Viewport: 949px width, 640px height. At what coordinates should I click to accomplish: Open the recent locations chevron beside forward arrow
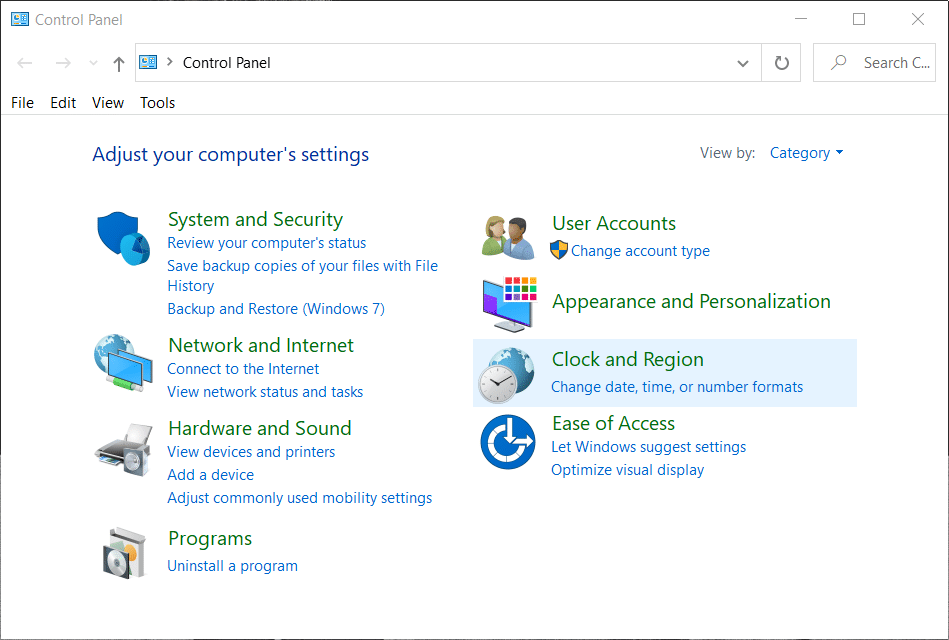[92, 62]
